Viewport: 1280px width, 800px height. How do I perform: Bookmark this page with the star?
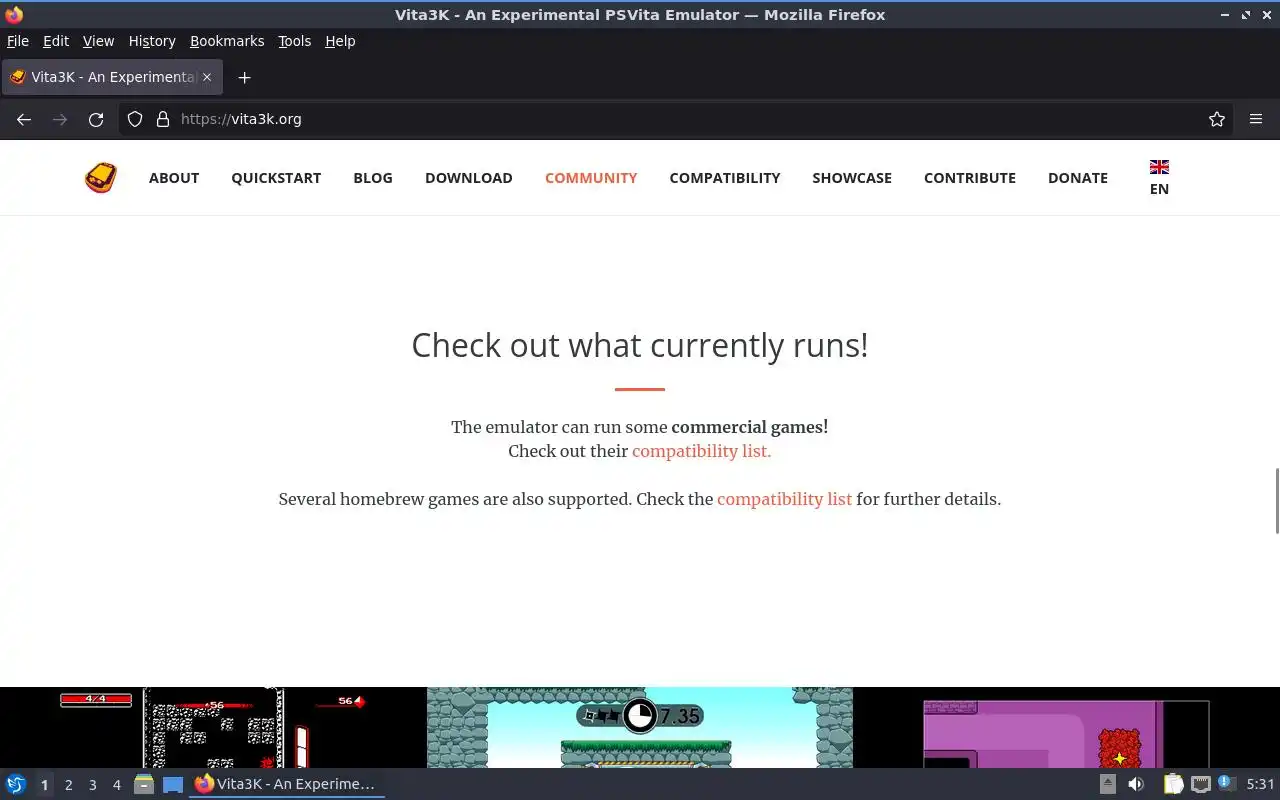[x=1217, y=119]
